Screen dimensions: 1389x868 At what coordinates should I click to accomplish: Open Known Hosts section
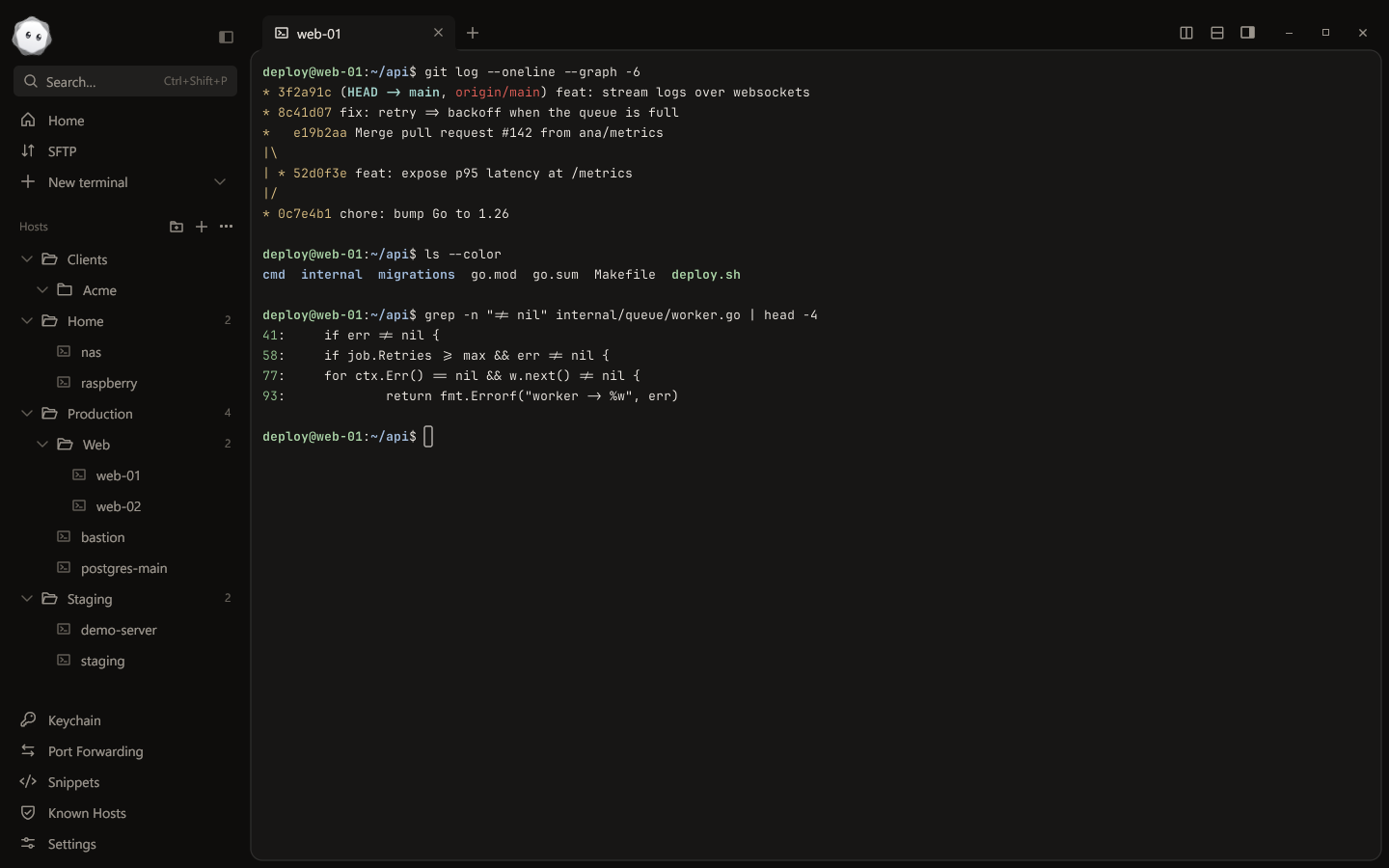click(125, 813)
